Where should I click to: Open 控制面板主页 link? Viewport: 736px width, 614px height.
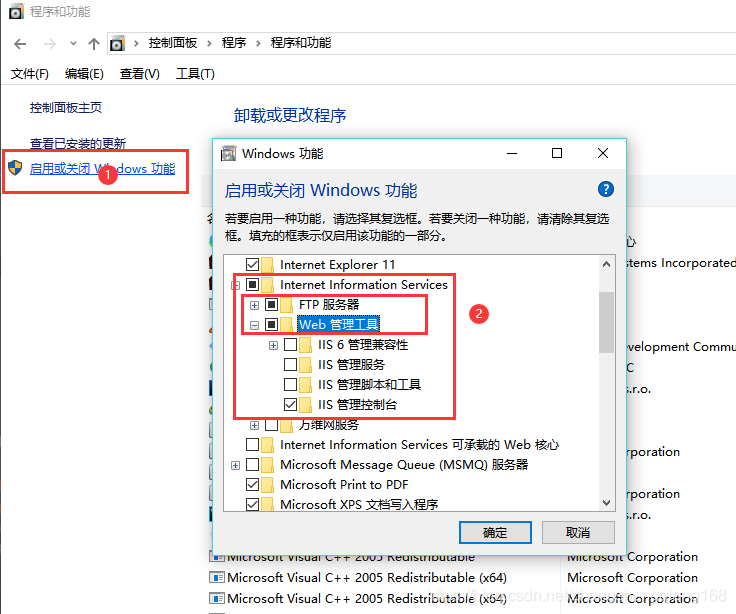66,107
